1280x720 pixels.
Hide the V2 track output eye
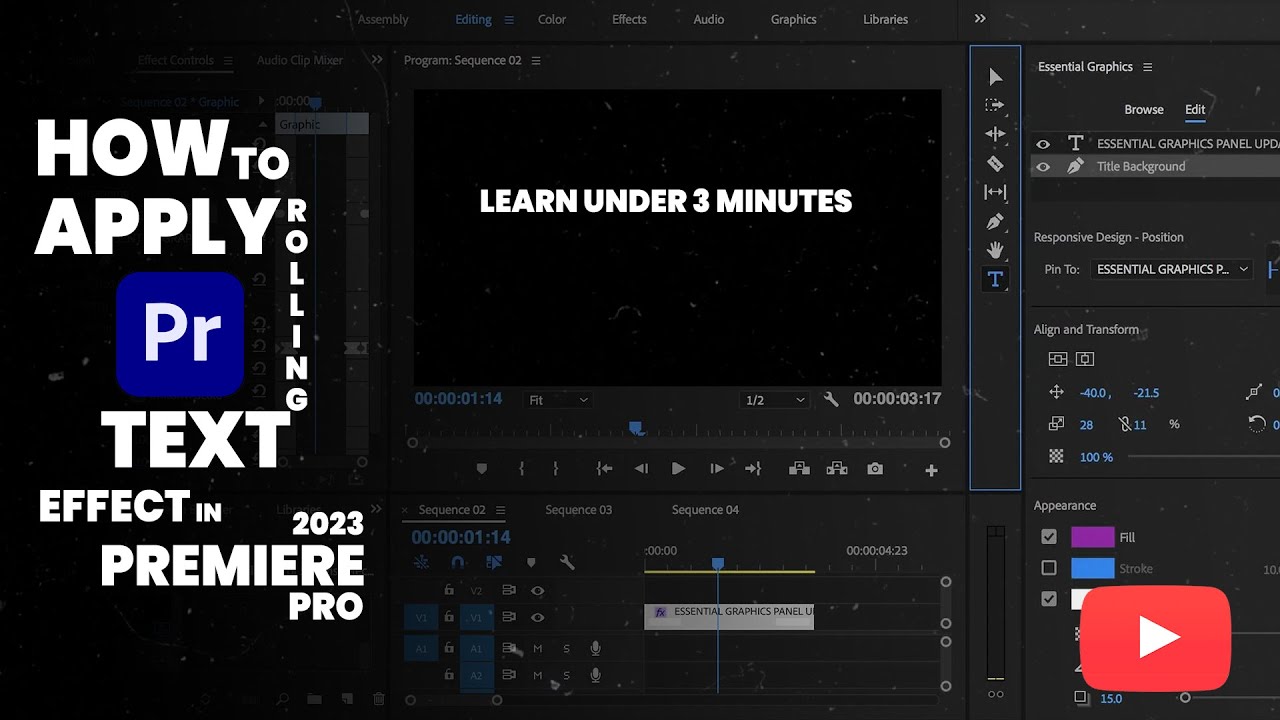coord(538,591)
